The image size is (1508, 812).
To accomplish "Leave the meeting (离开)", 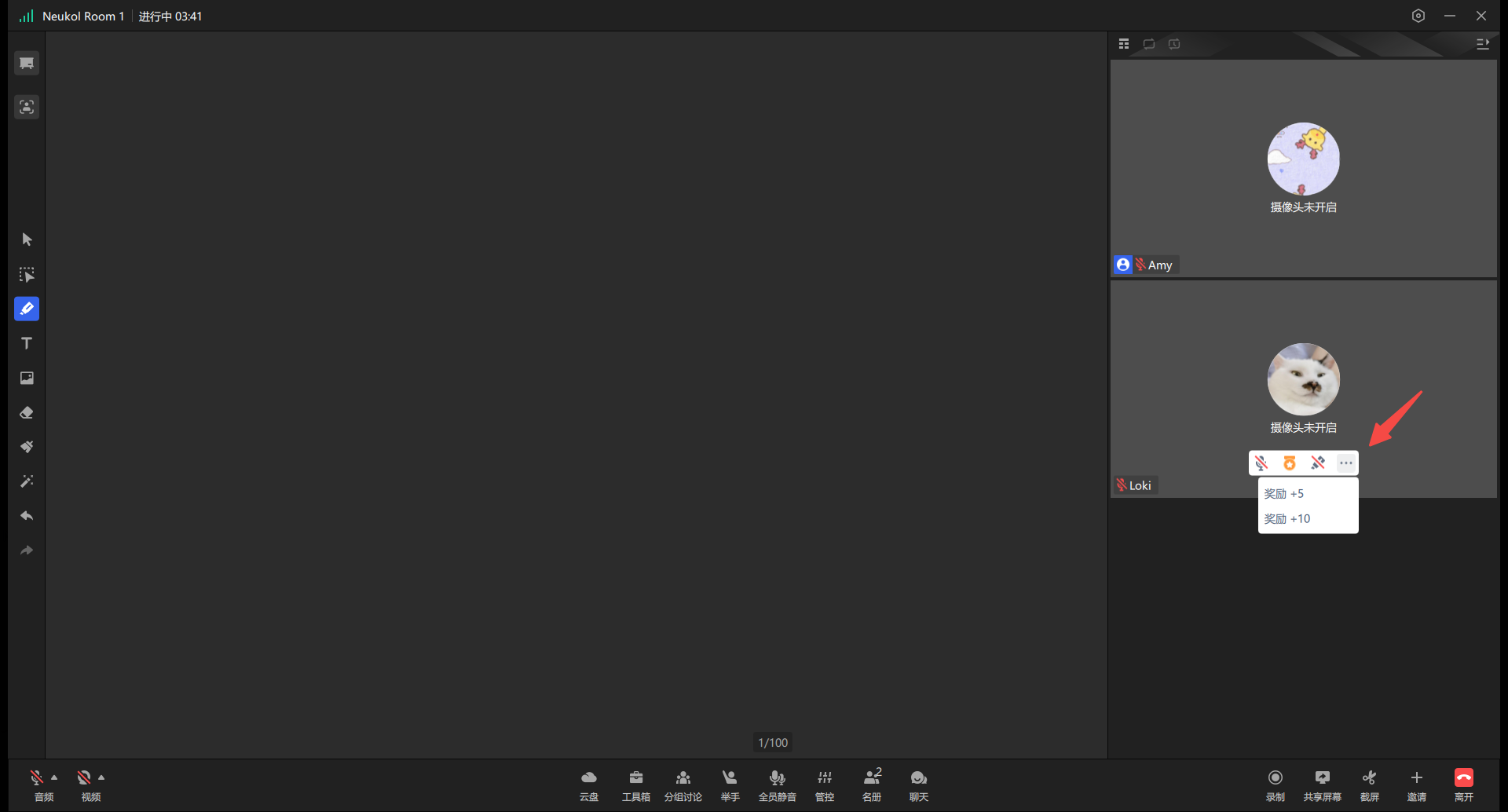I will [1464, 785].
